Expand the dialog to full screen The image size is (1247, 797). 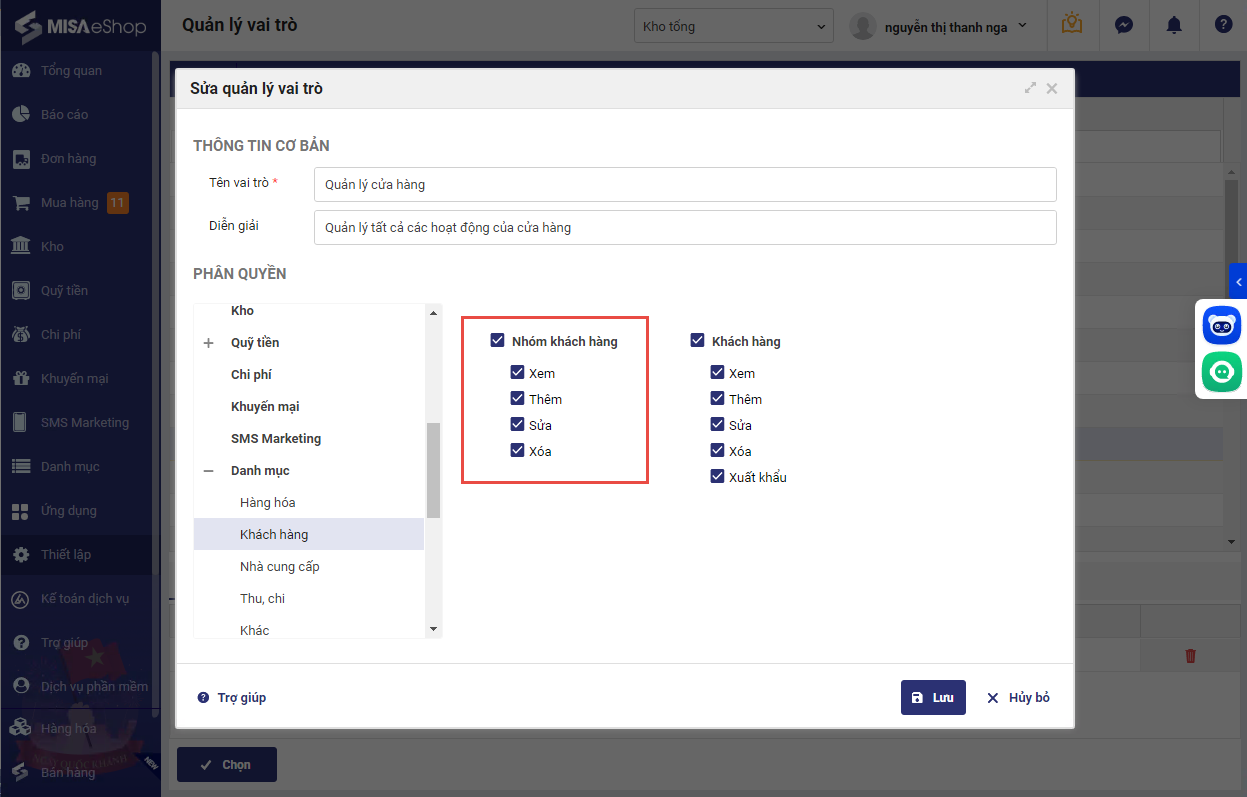point(1030,88)
